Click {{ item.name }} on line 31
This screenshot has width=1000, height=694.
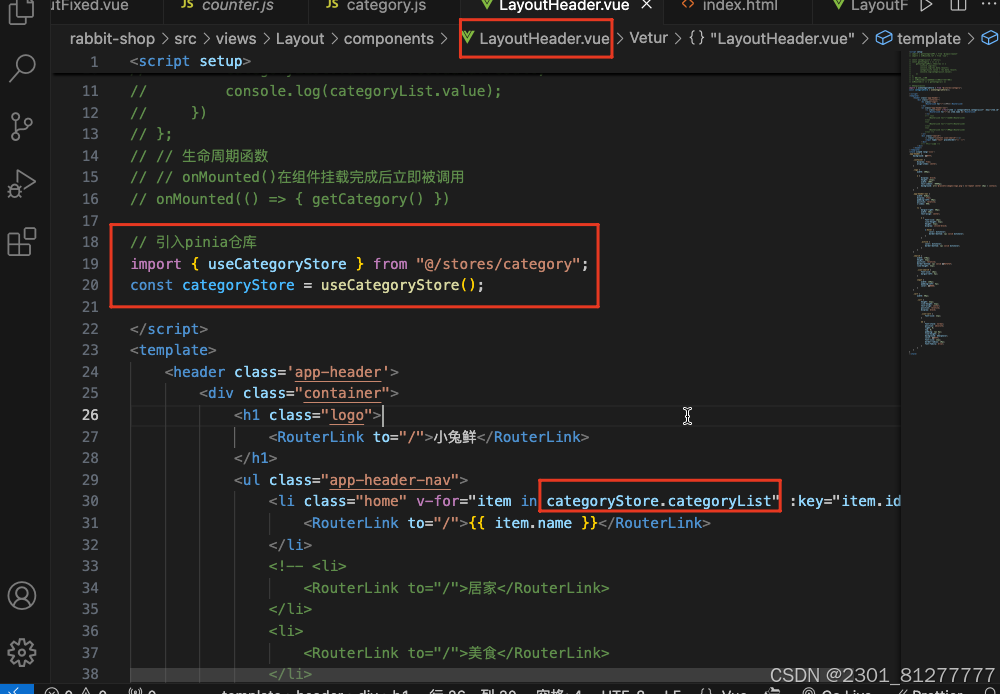(533, 522)
